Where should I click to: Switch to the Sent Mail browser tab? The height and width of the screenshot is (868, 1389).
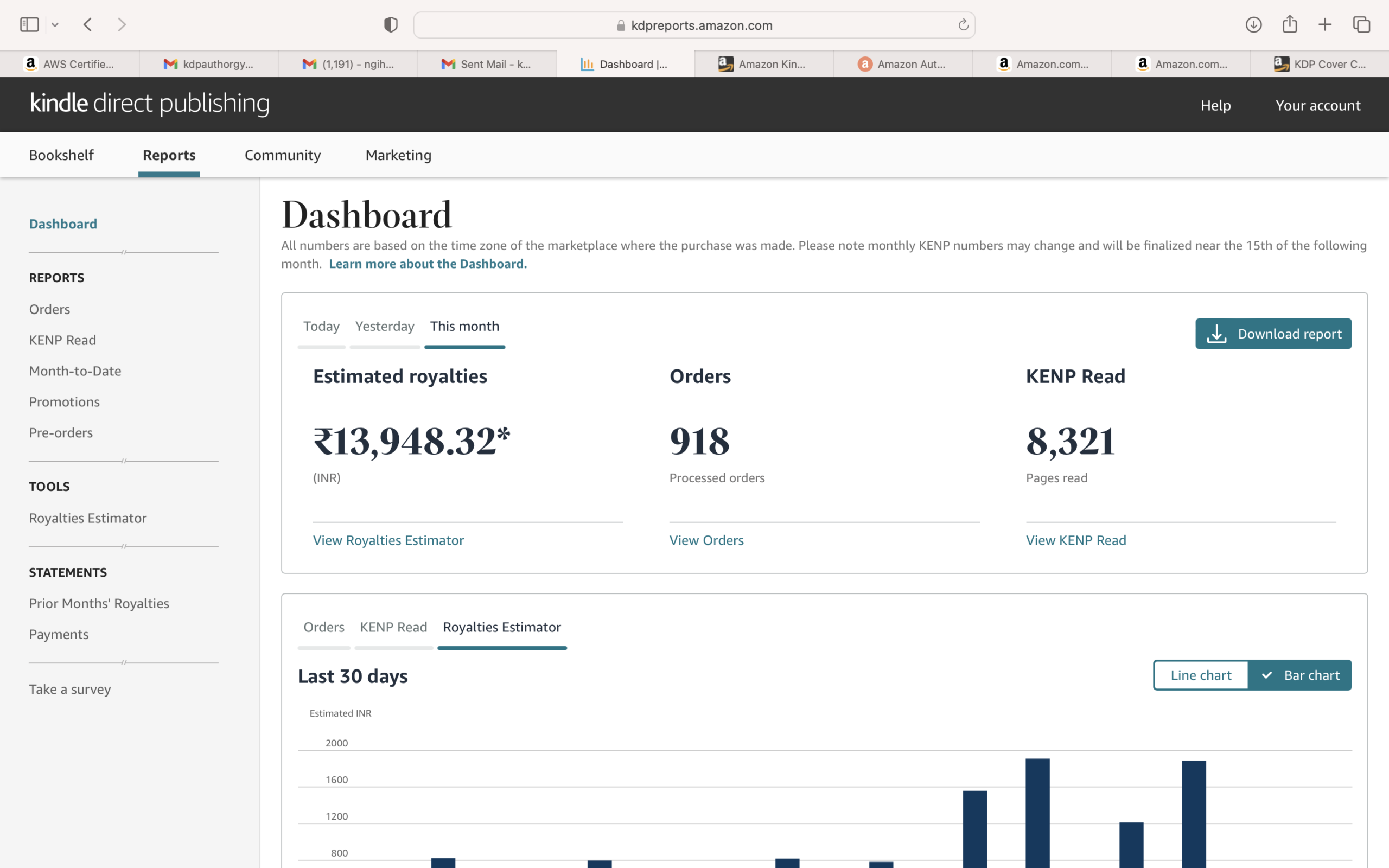487,63
